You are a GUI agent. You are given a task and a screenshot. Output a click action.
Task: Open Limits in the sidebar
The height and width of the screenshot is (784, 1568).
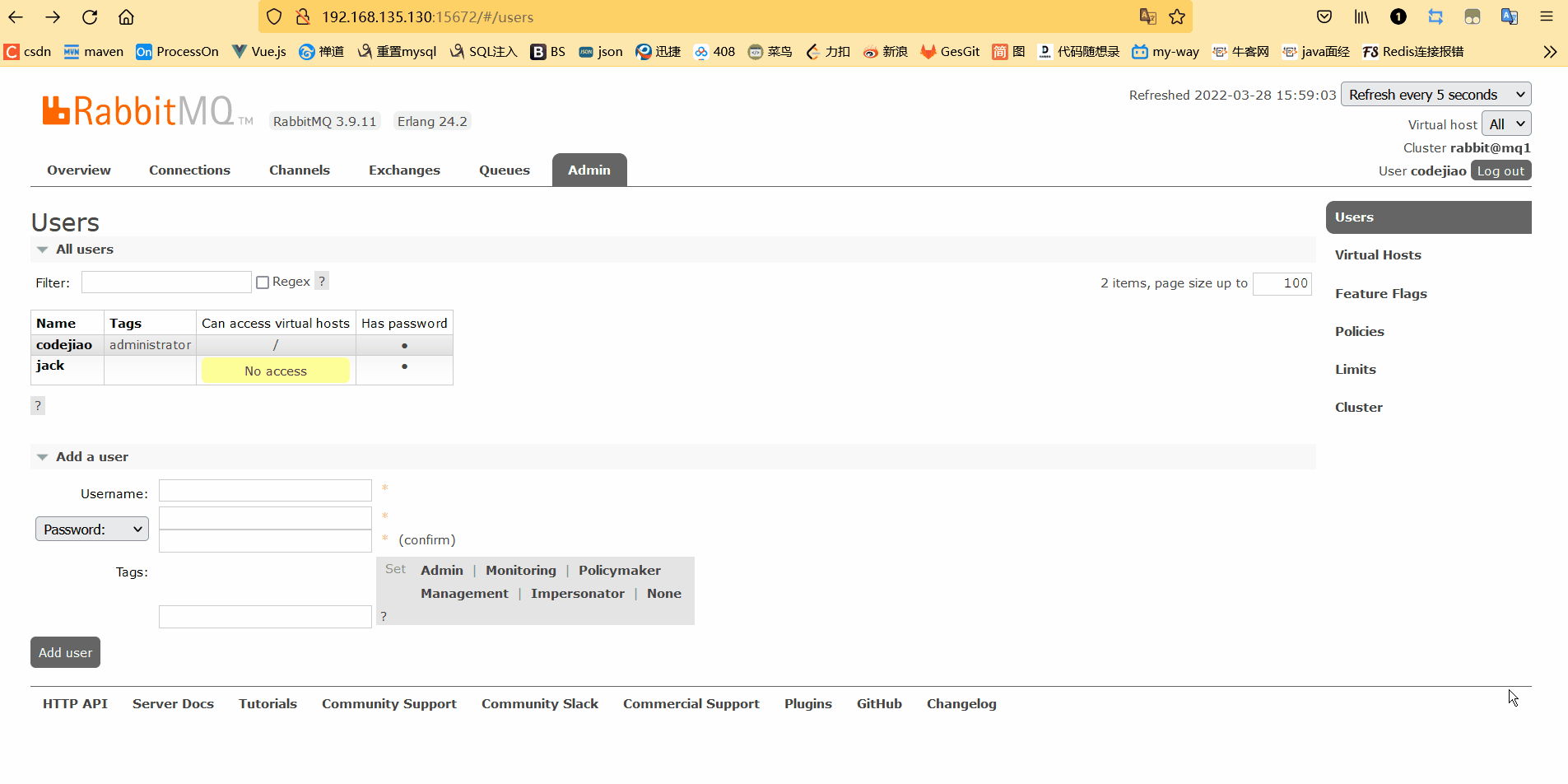pos(1356,370)
